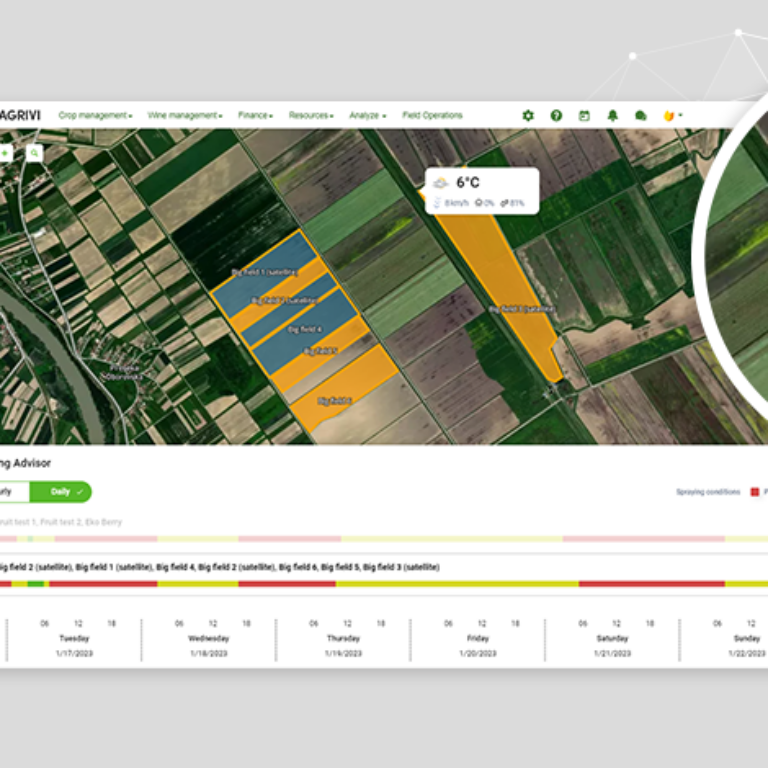This screenshot has height=768, width=768.
Task: Click green segment in Big field spraying bar
Action: click(36, 584)
